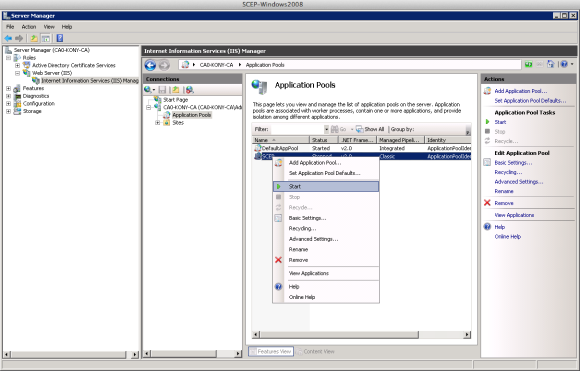
Task: Choose Set Application Pool Defaults in context menu
Action: point(326,173)
